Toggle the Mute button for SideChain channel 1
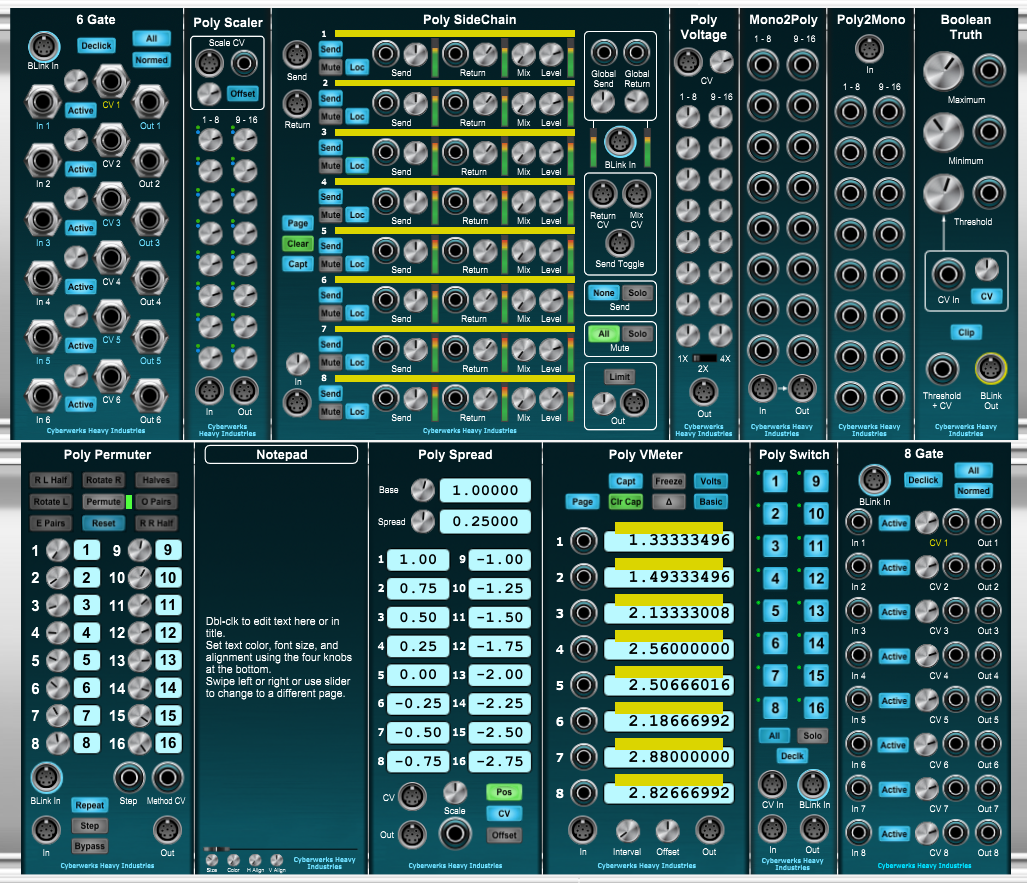The width and height of the screenshot is (1027, 883). pos(330,67)
